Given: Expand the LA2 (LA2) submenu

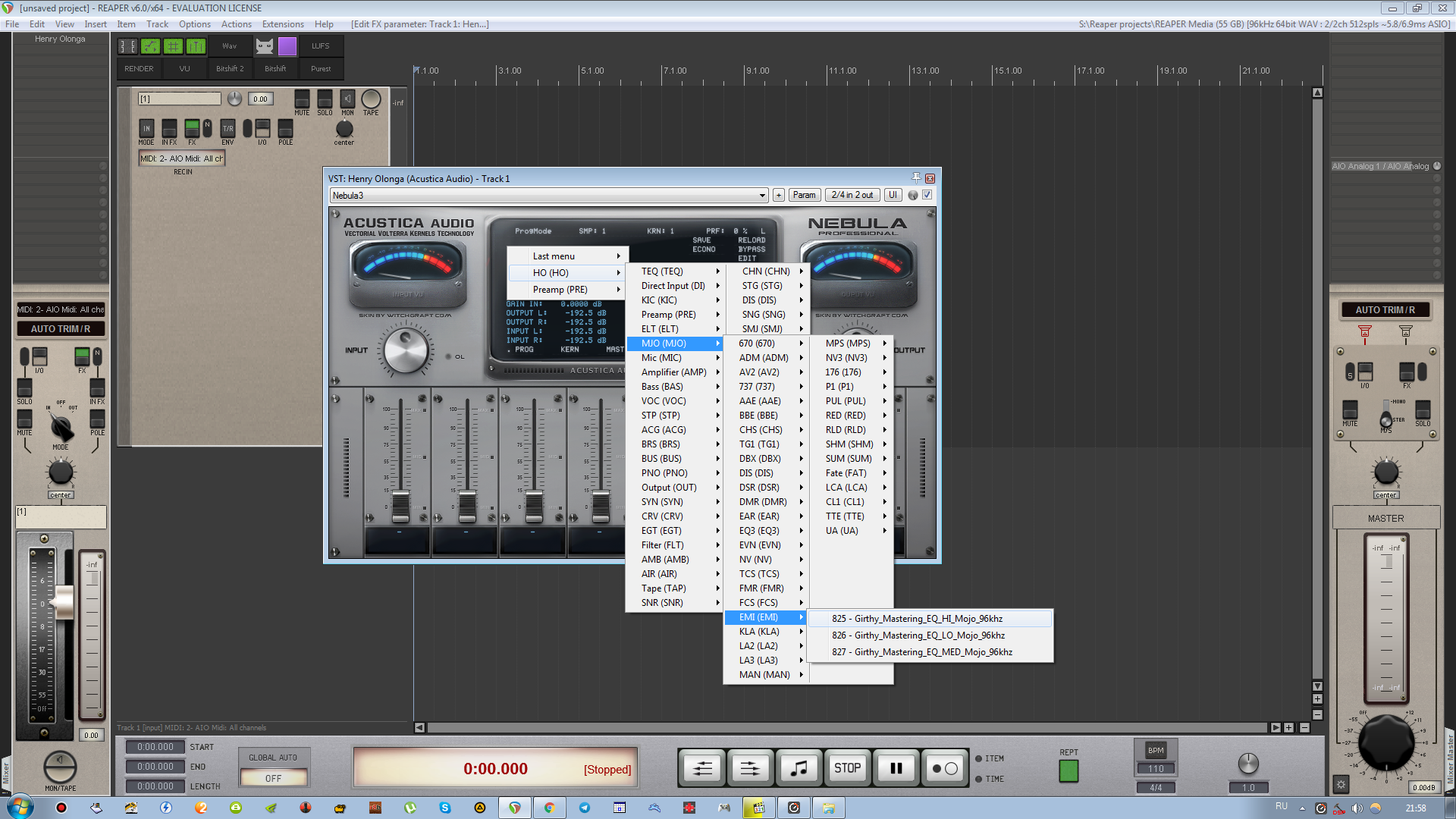Looking at the screenshot, I should pyautogui.click(x=766, y=646).
